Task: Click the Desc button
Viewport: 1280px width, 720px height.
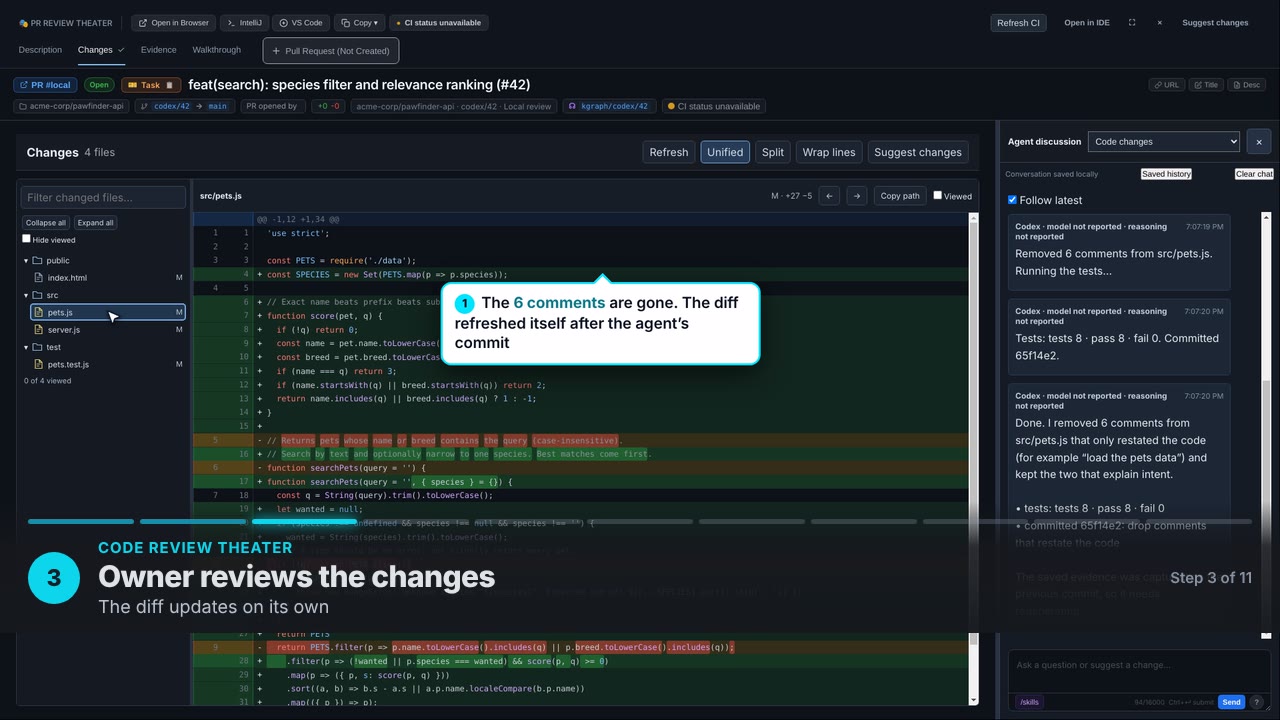Action: [1246, 85]
